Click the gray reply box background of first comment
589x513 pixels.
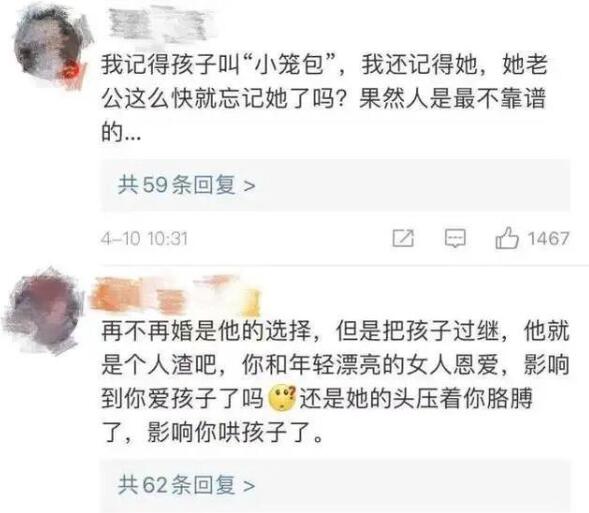(x=335, y=185)
